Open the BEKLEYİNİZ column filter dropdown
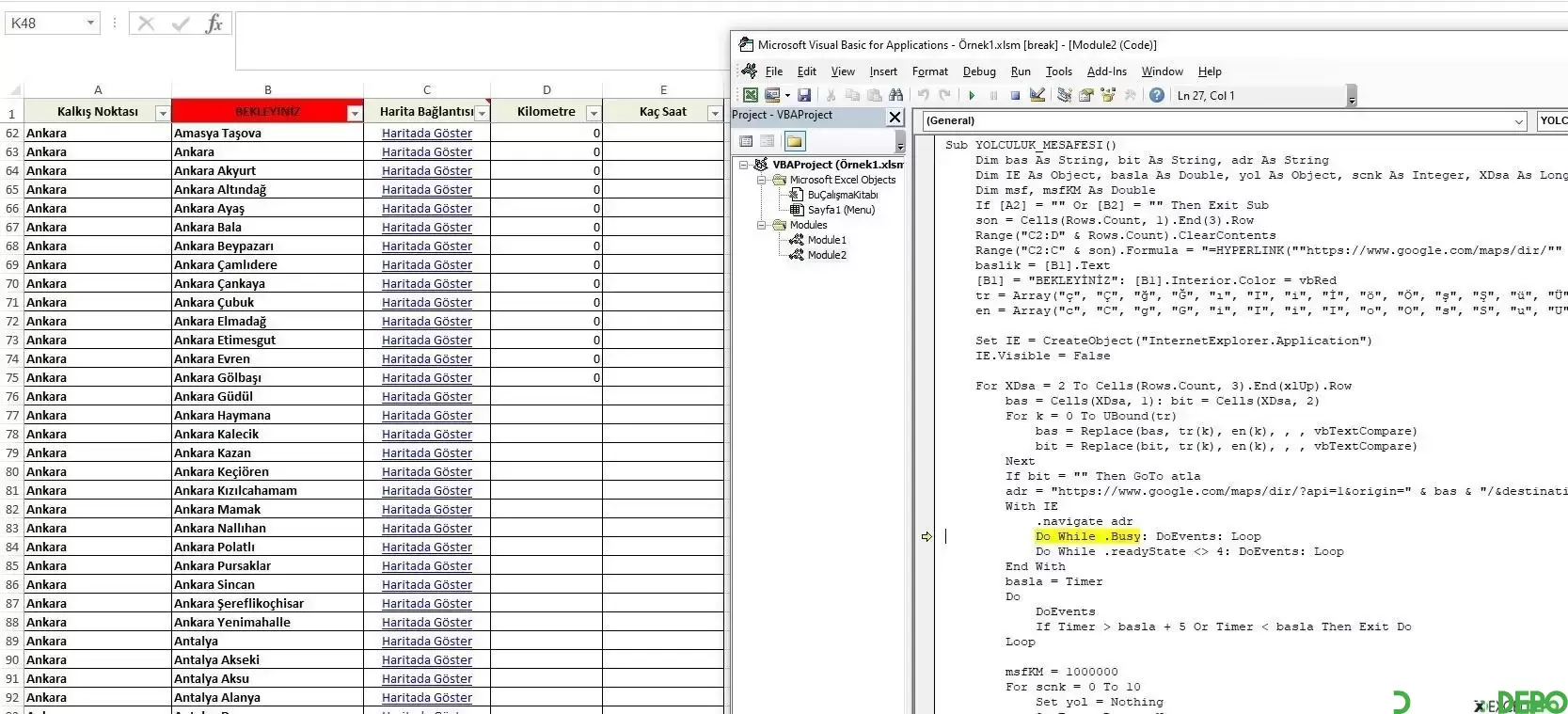 pyautogui.click(x=355, y=113)
